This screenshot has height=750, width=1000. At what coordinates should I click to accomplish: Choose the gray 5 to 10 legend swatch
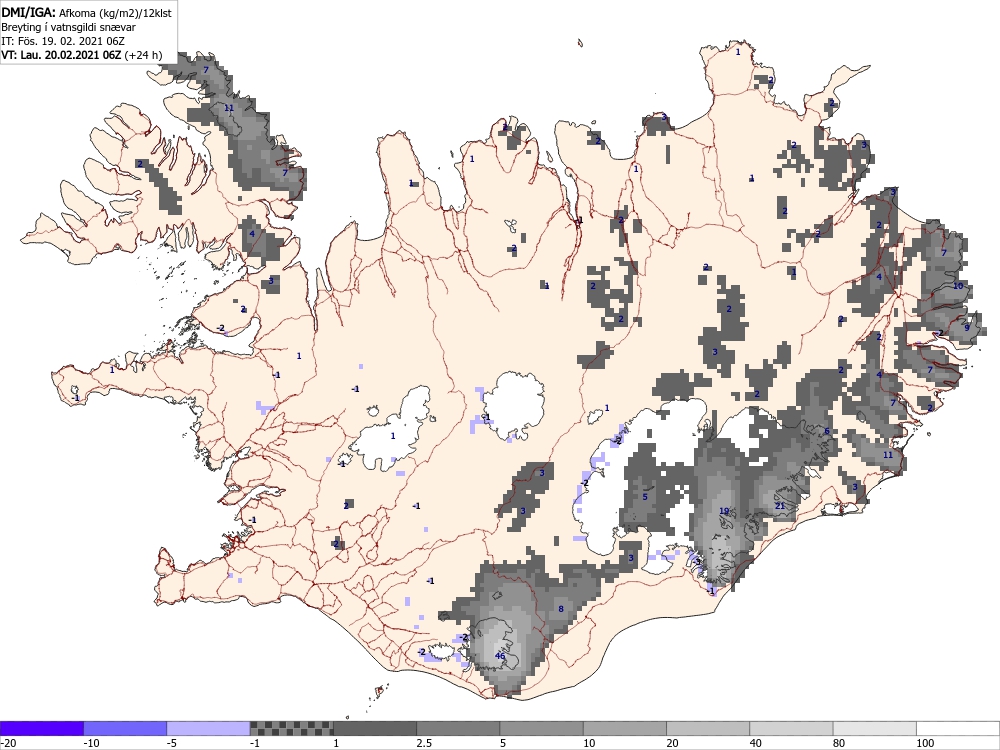pyautogui.click(x=541, y=728)
